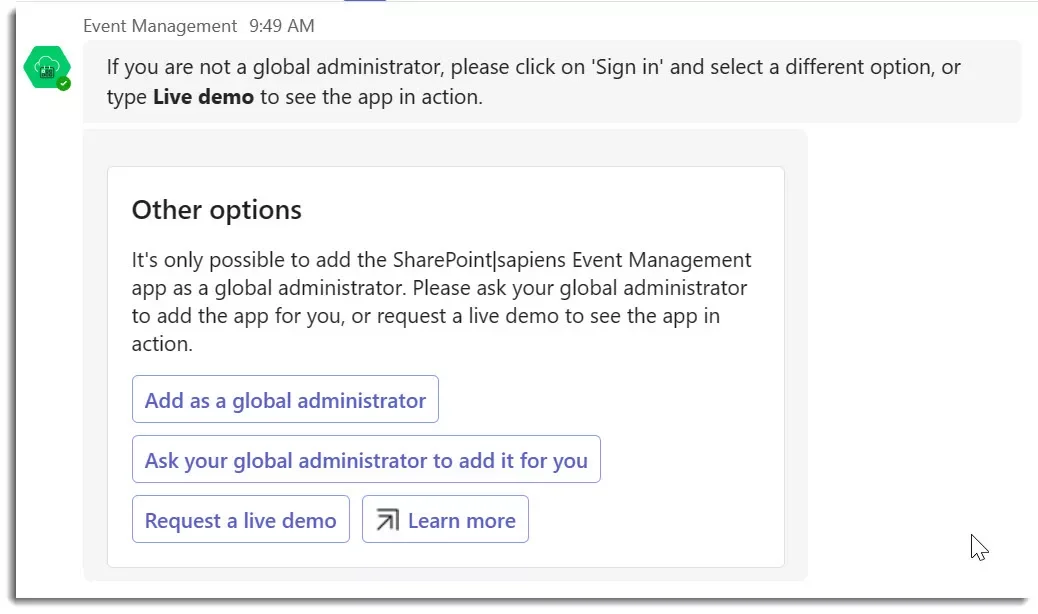Click the 9:49 AM message timestamp

coord(282,26)
